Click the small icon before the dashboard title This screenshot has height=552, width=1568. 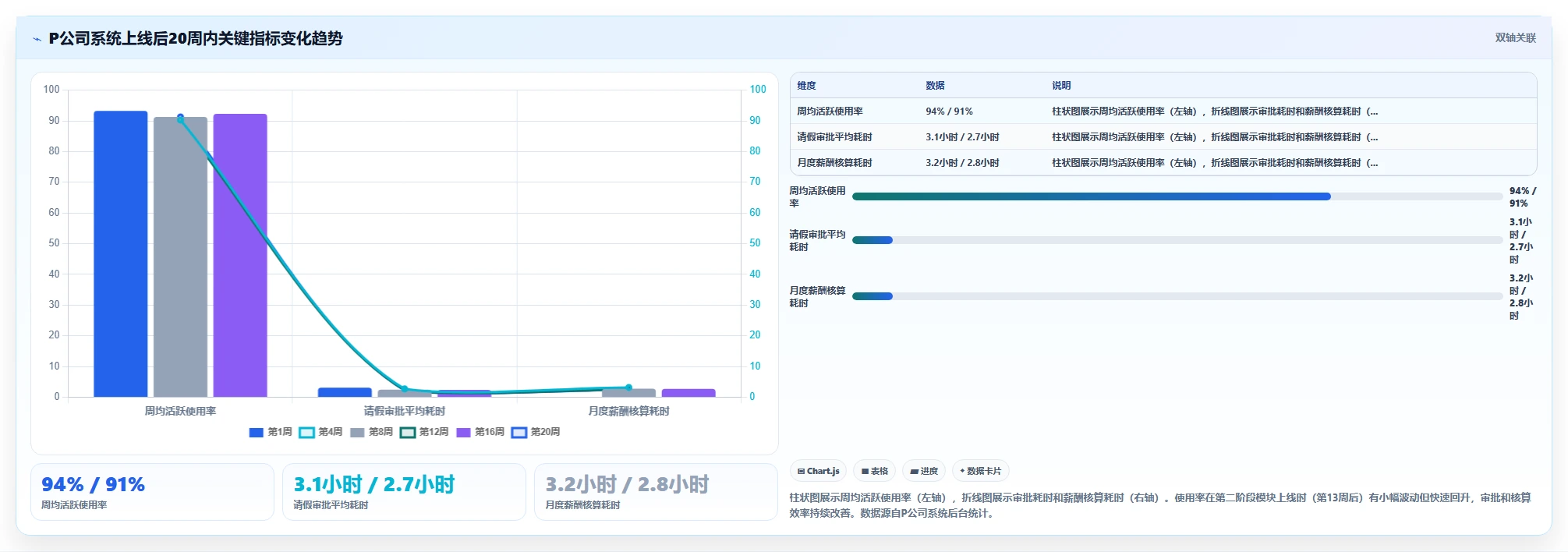37,39
